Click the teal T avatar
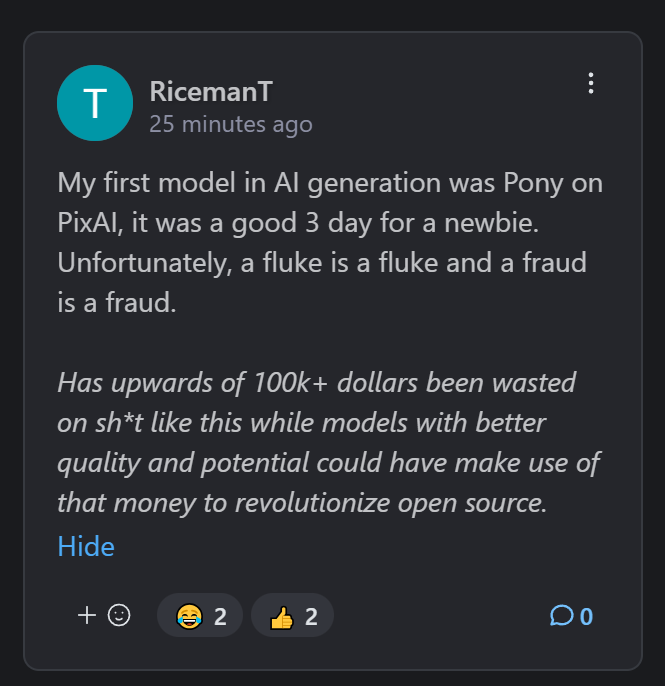This screenshot has width=665, height=686. point(95,103)
